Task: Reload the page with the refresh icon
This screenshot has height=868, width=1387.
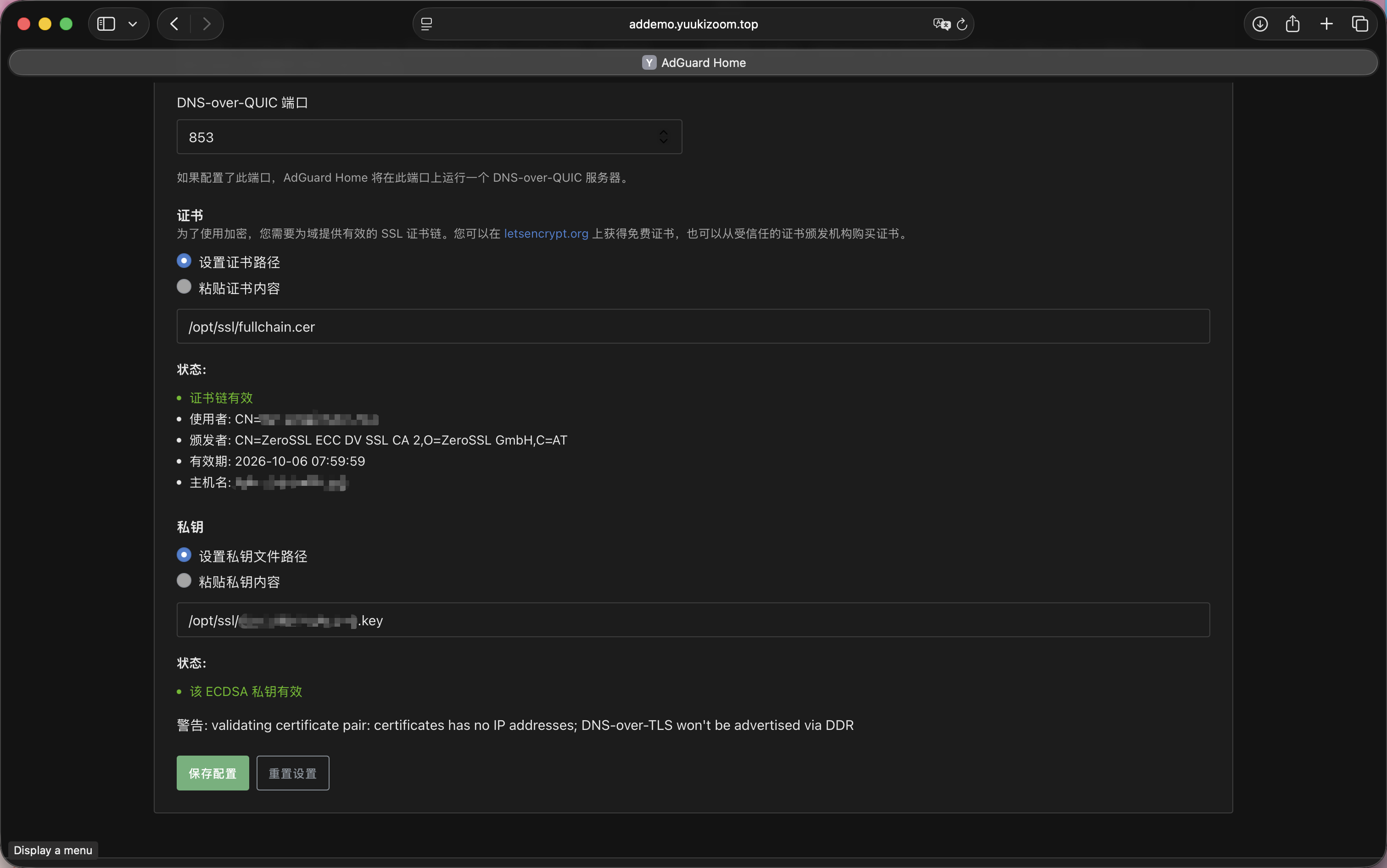Action: (962, 24)
